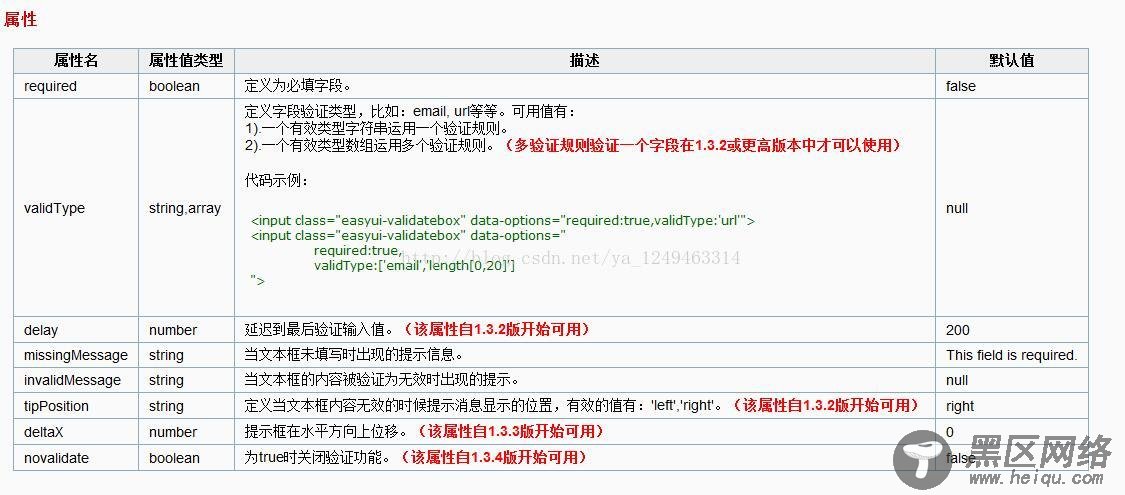Screen dimensions: 1125x495
Task: Select the 属性名 column header
Action: [x=76, y=61]
